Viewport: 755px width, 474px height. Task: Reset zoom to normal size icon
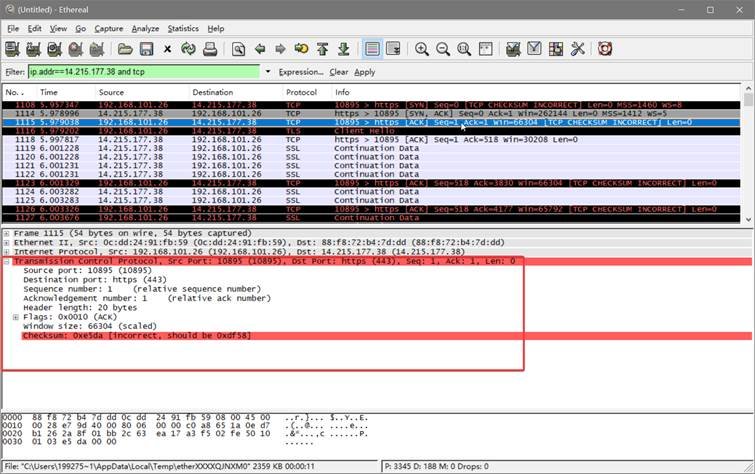coord(464,49)
